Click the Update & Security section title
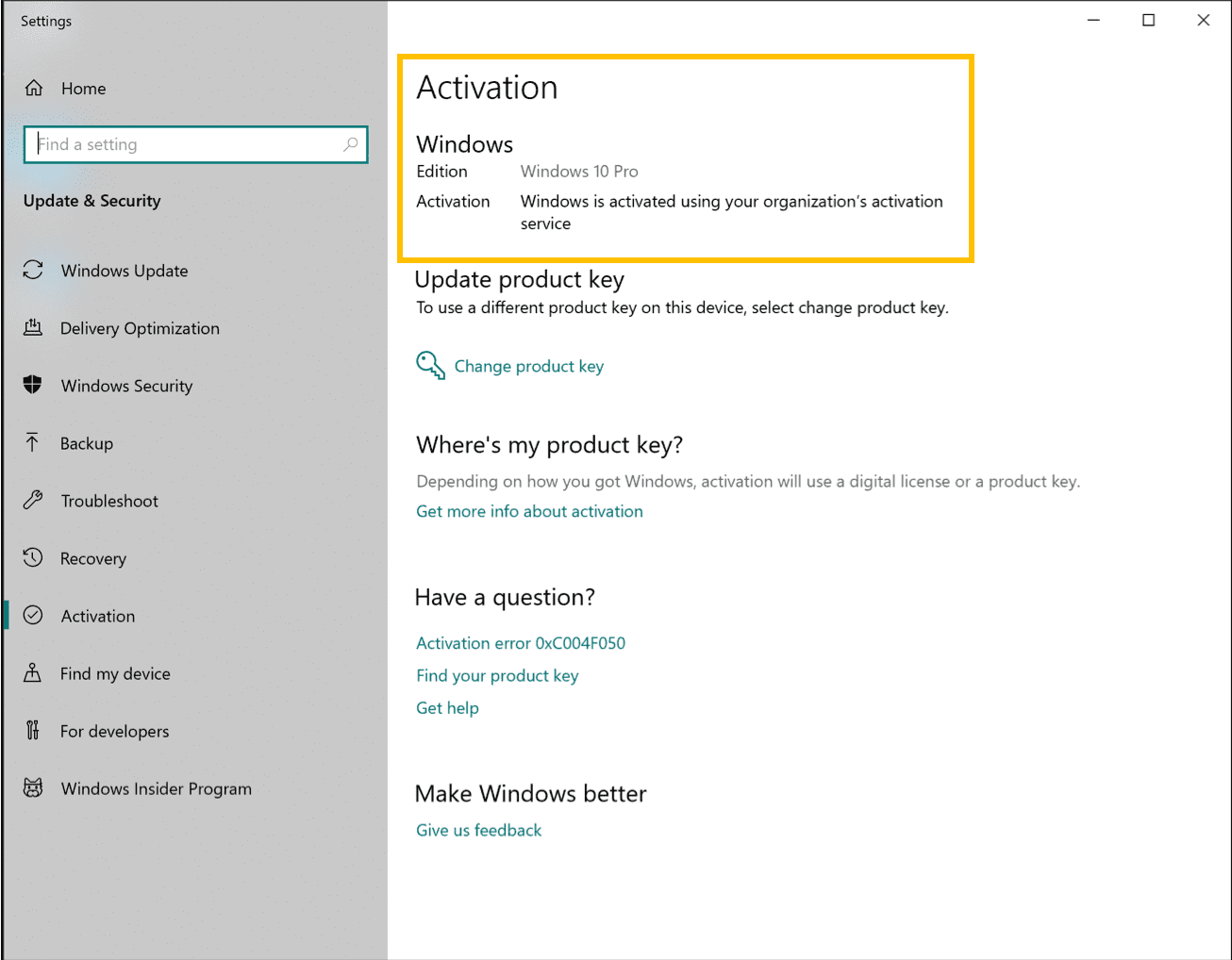Image resolution: width=1232 pixels, height=960 pixels. 92,201
